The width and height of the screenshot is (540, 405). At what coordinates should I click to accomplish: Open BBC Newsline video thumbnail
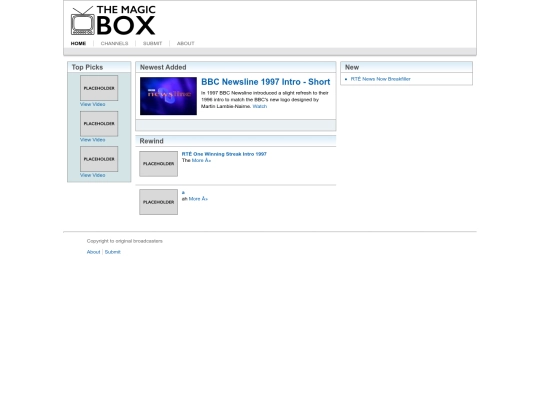(168, 96)
